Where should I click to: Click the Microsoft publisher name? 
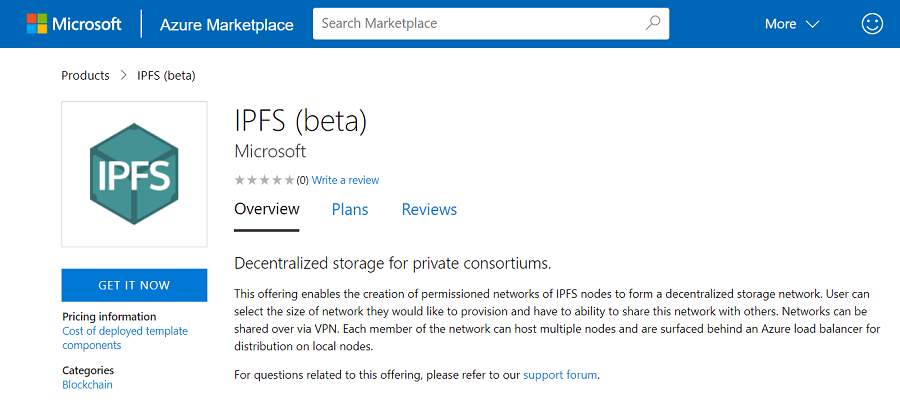tap(270, 152)
